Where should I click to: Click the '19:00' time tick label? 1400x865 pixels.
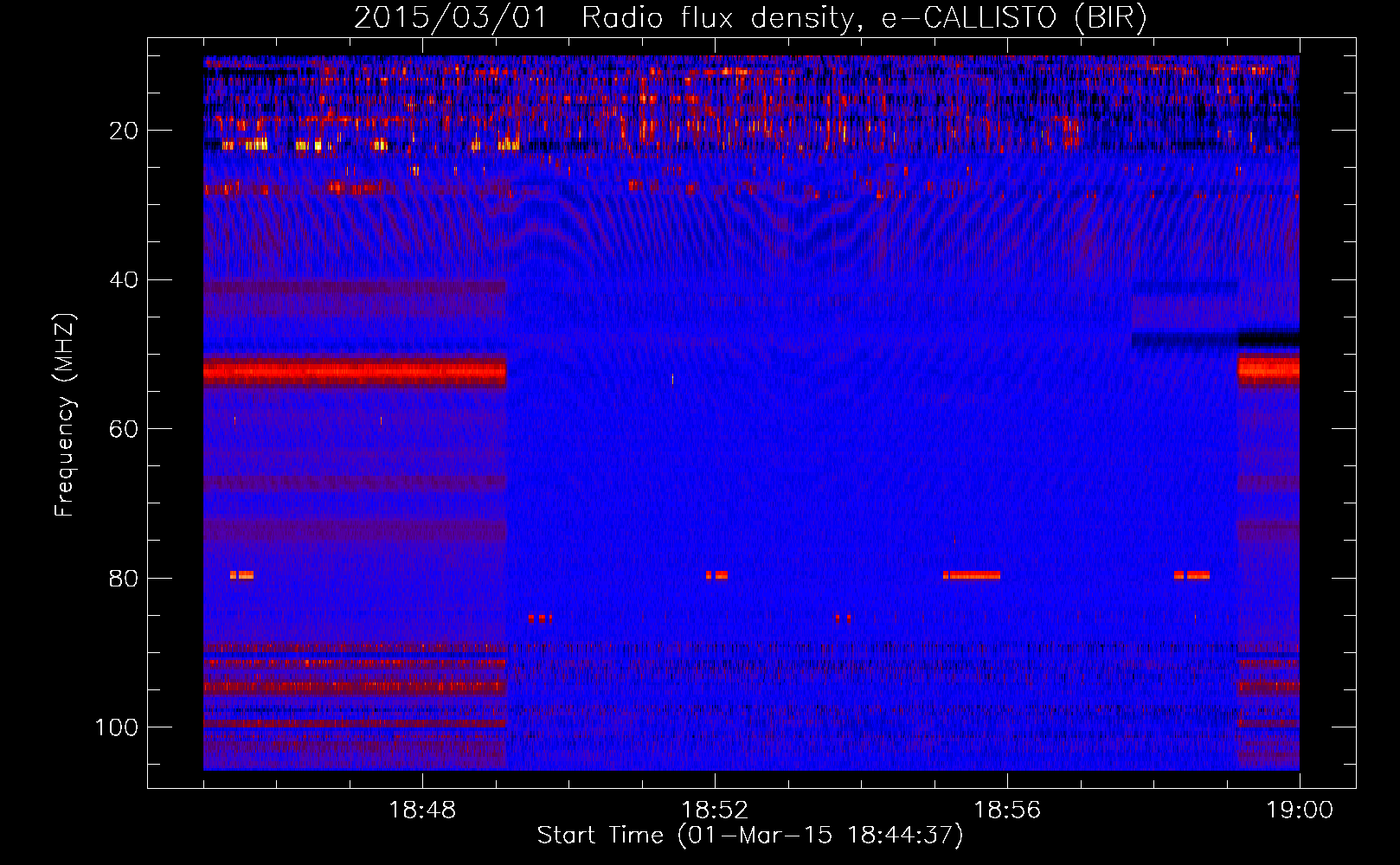pos(1300,811)
